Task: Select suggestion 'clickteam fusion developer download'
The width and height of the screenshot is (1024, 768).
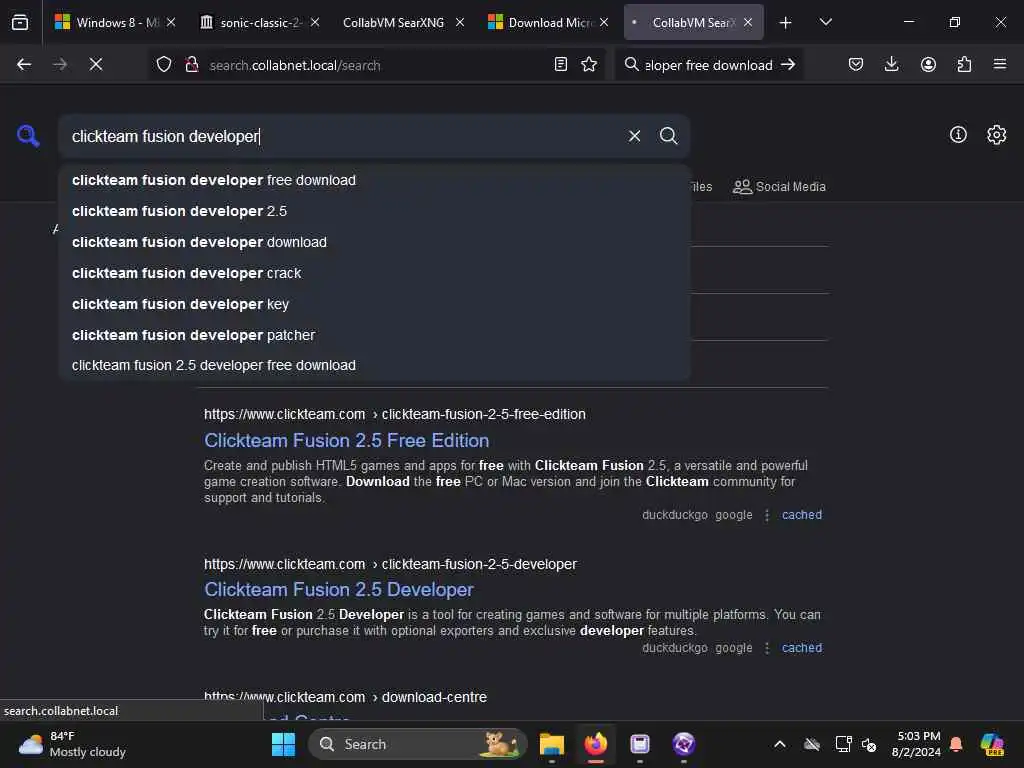Action: pyautogui.click(x=374, y=242)
